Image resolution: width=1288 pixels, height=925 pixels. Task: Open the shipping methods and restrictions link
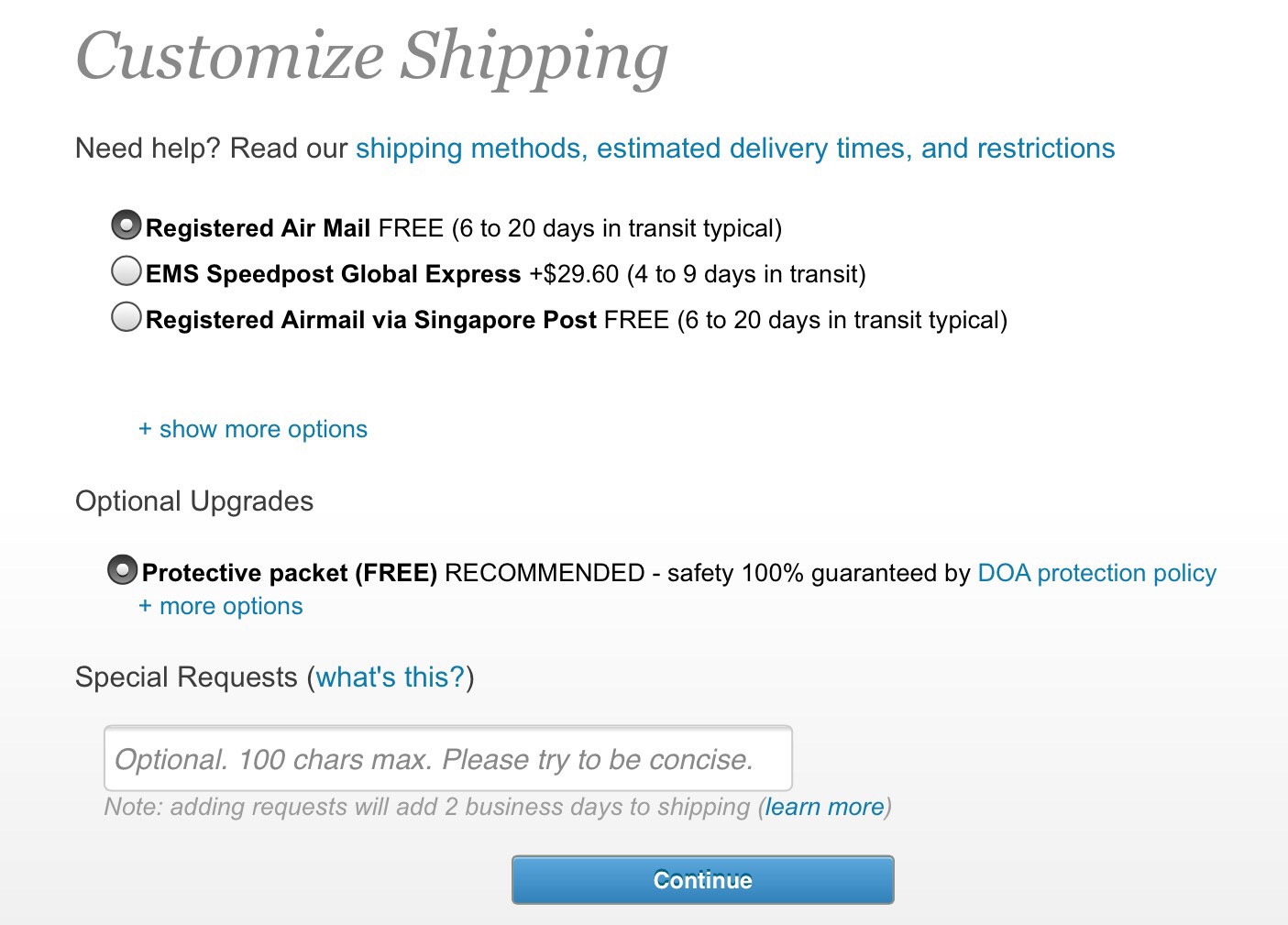pyautogui.click(x=734, y=149)
